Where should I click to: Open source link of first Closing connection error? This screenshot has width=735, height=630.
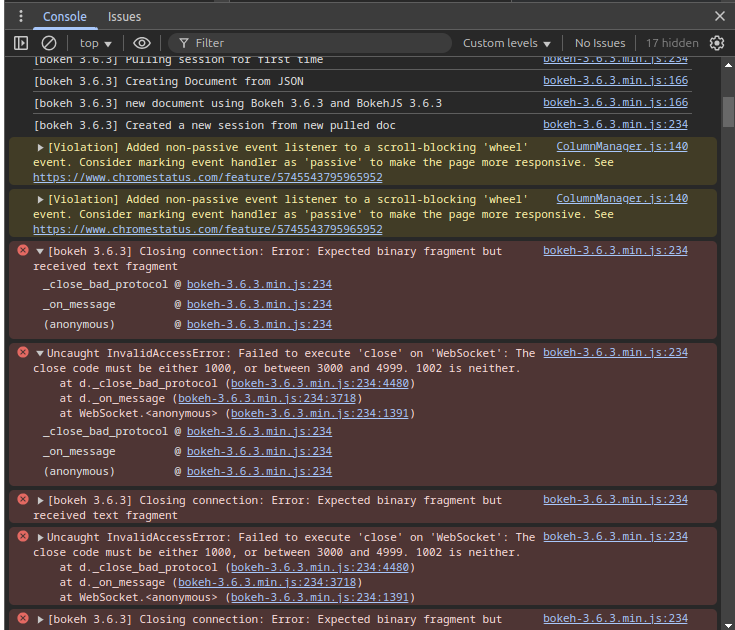615,251
